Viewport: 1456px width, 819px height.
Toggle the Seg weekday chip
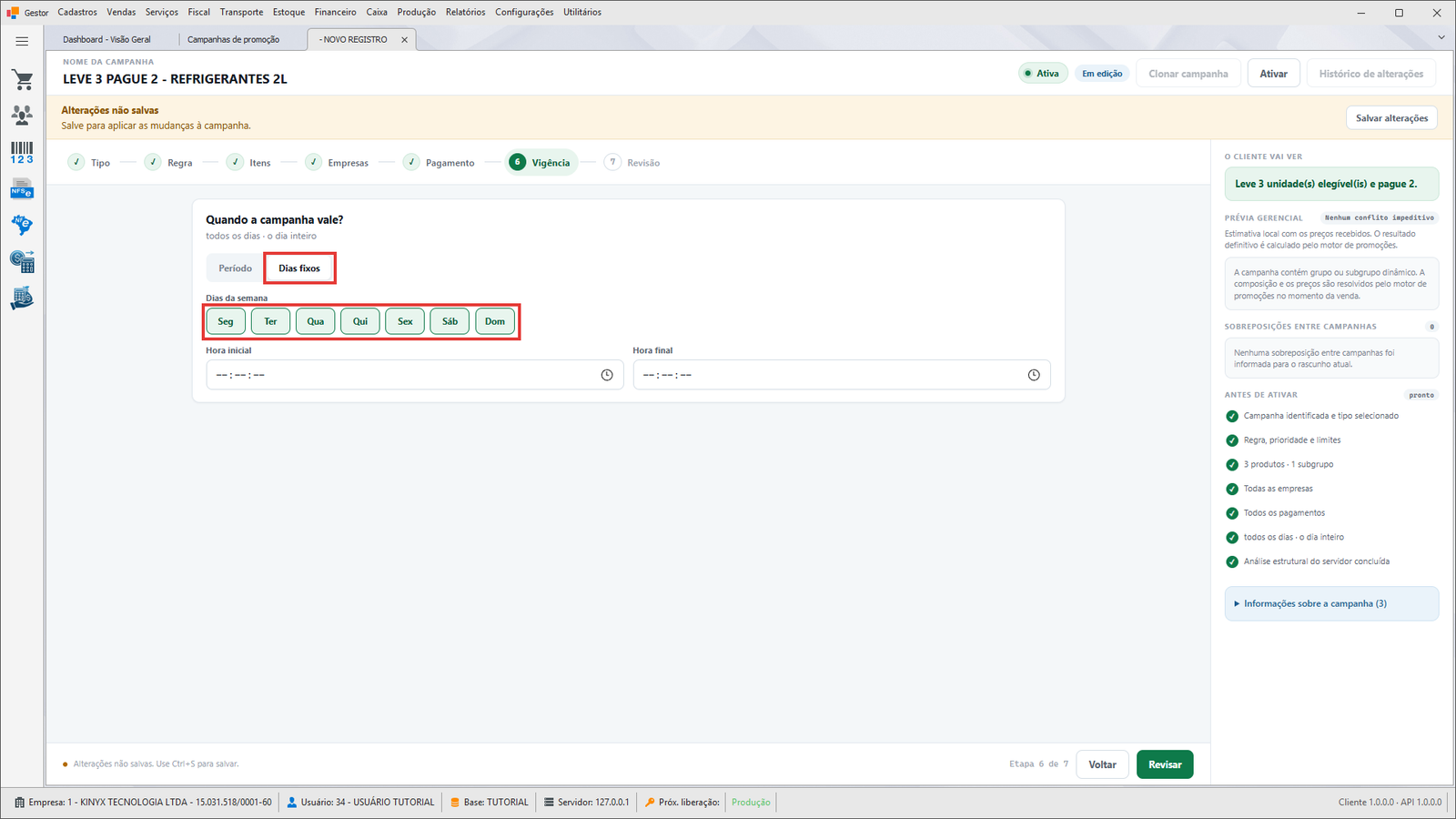(226, 321)
